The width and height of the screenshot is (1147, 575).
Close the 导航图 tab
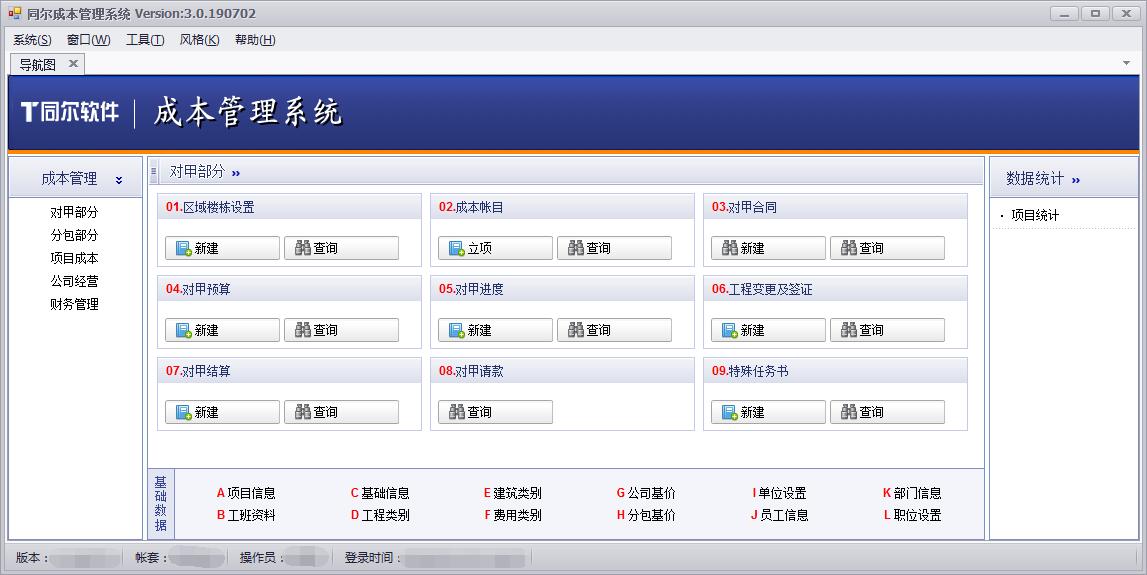(x=73, y=64)
